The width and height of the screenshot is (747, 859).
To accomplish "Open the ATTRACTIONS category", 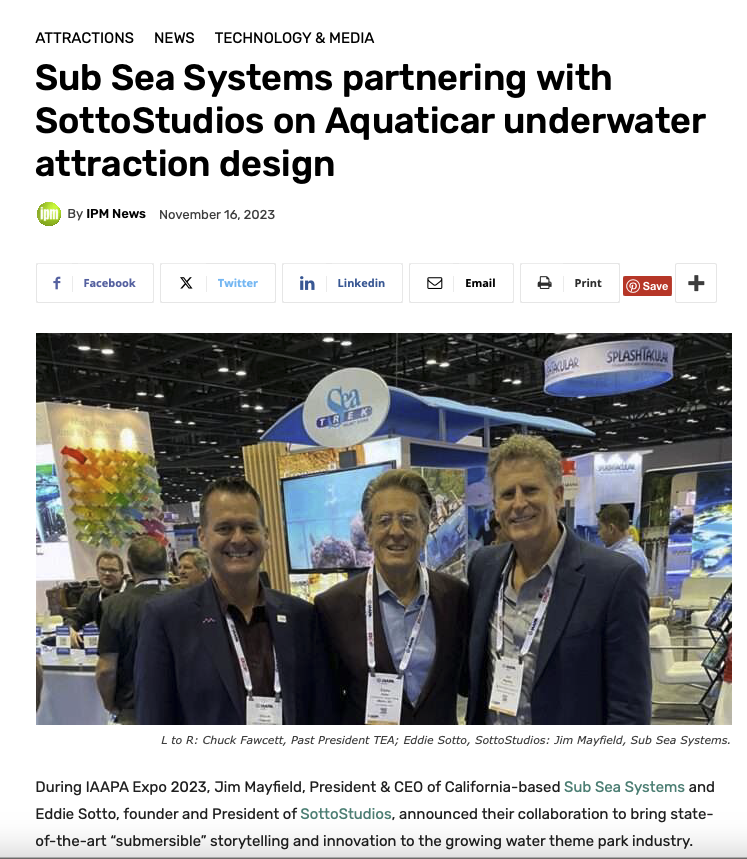I will point(84,38).
